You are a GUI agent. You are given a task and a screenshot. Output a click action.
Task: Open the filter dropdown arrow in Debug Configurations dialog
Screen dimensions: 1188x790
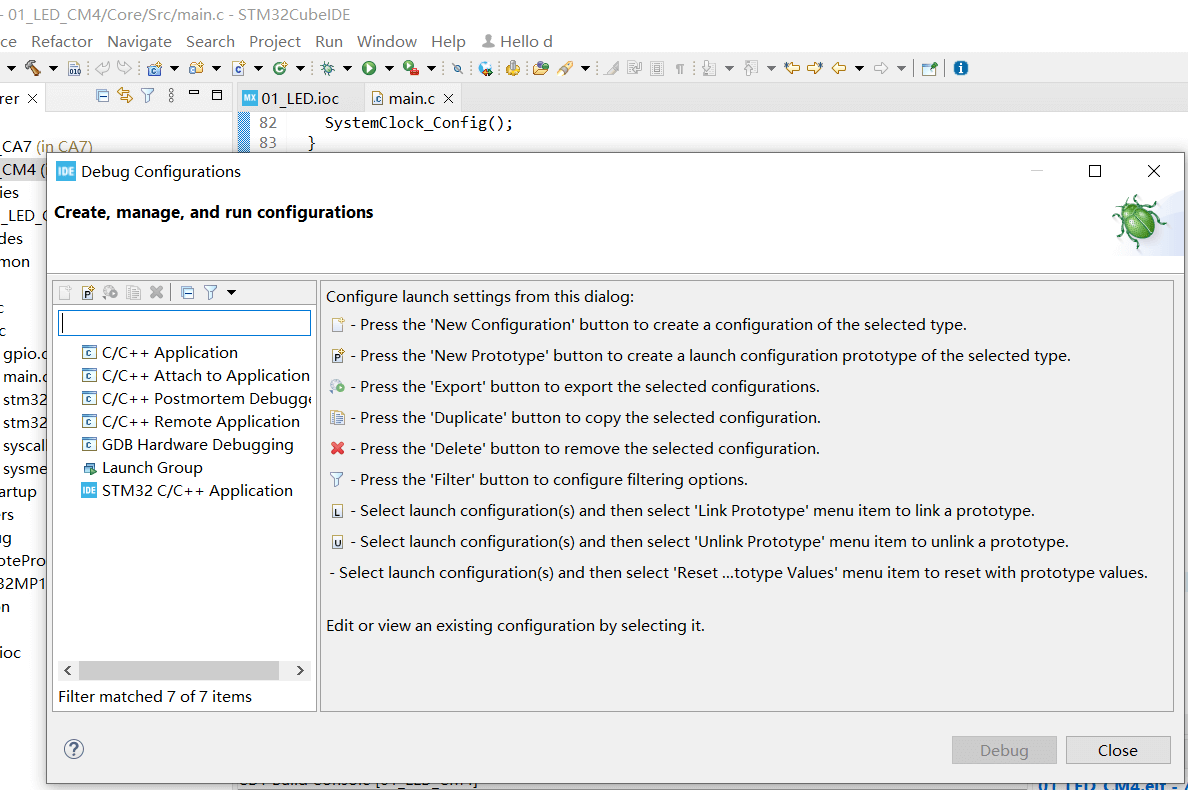point(231,292)
